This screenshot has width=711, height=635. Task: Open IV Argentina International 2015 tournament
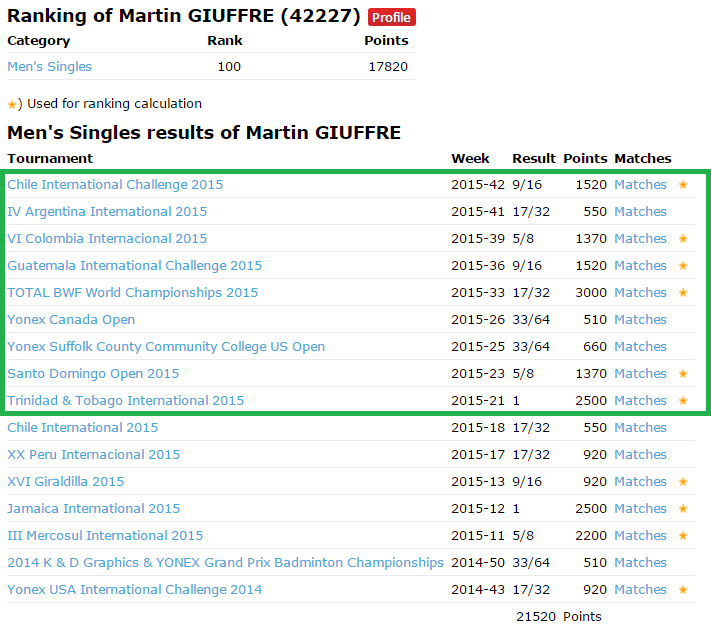[107, 211]
